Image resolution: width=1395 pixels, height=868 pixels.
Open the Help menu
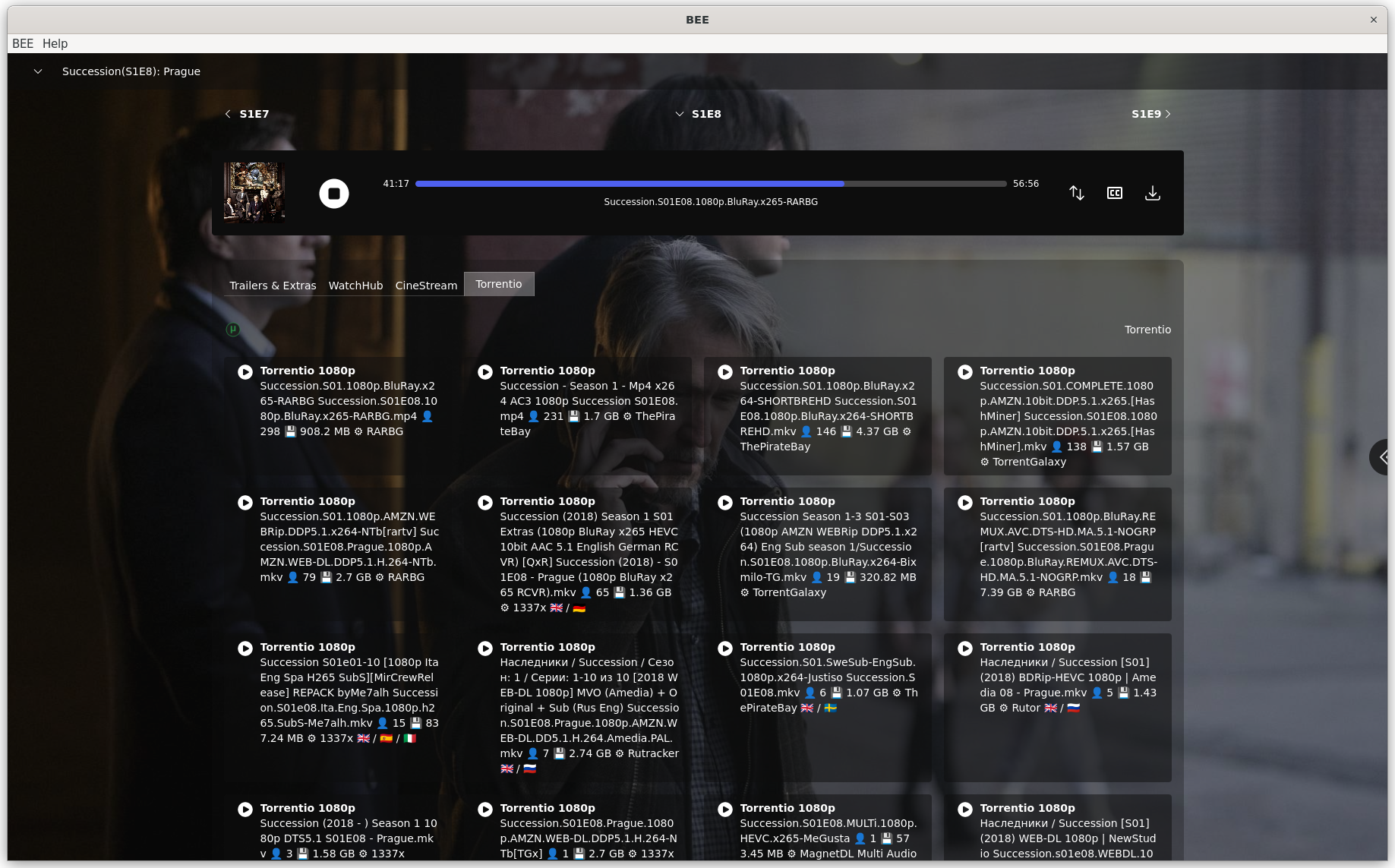tap(55, 43)
